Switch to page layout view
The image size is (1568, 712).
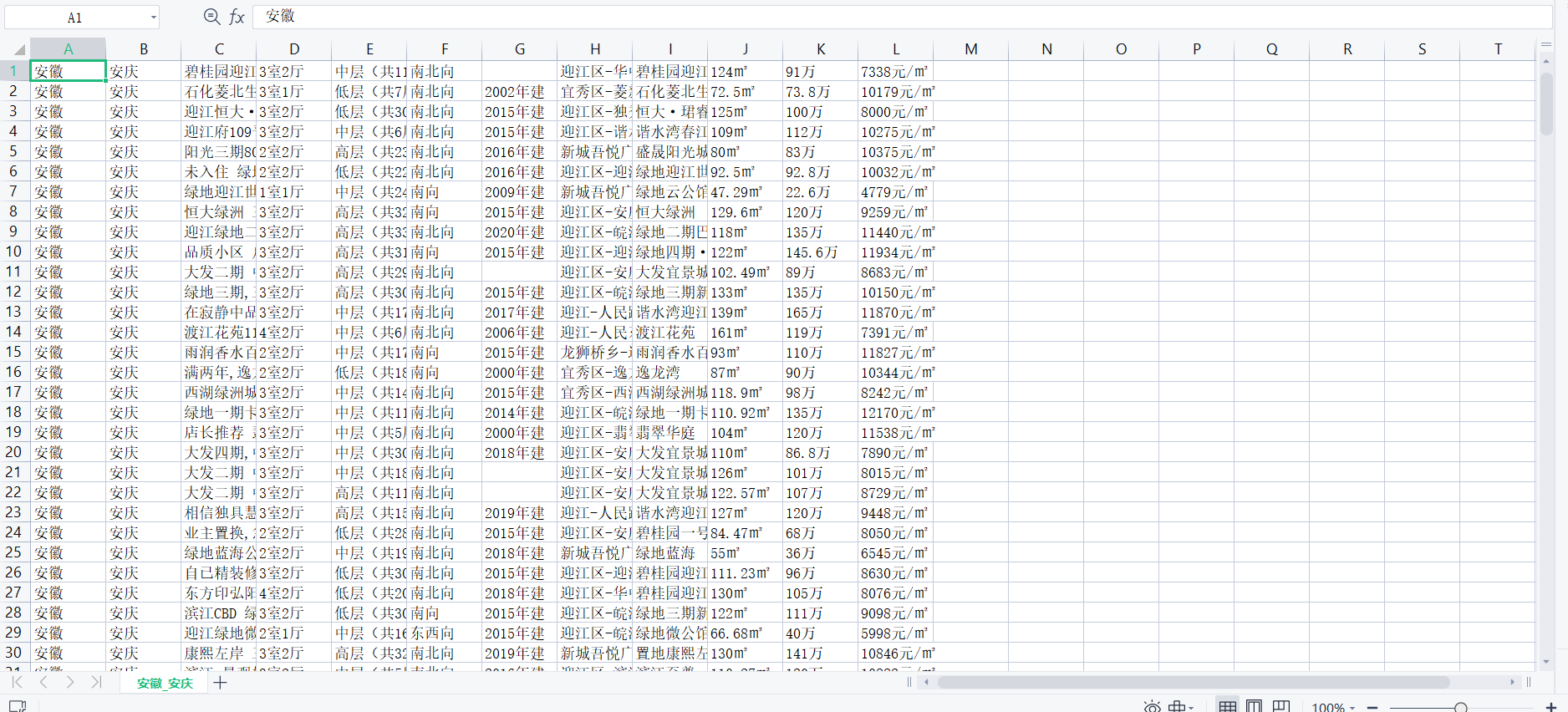coord(1254,707)
